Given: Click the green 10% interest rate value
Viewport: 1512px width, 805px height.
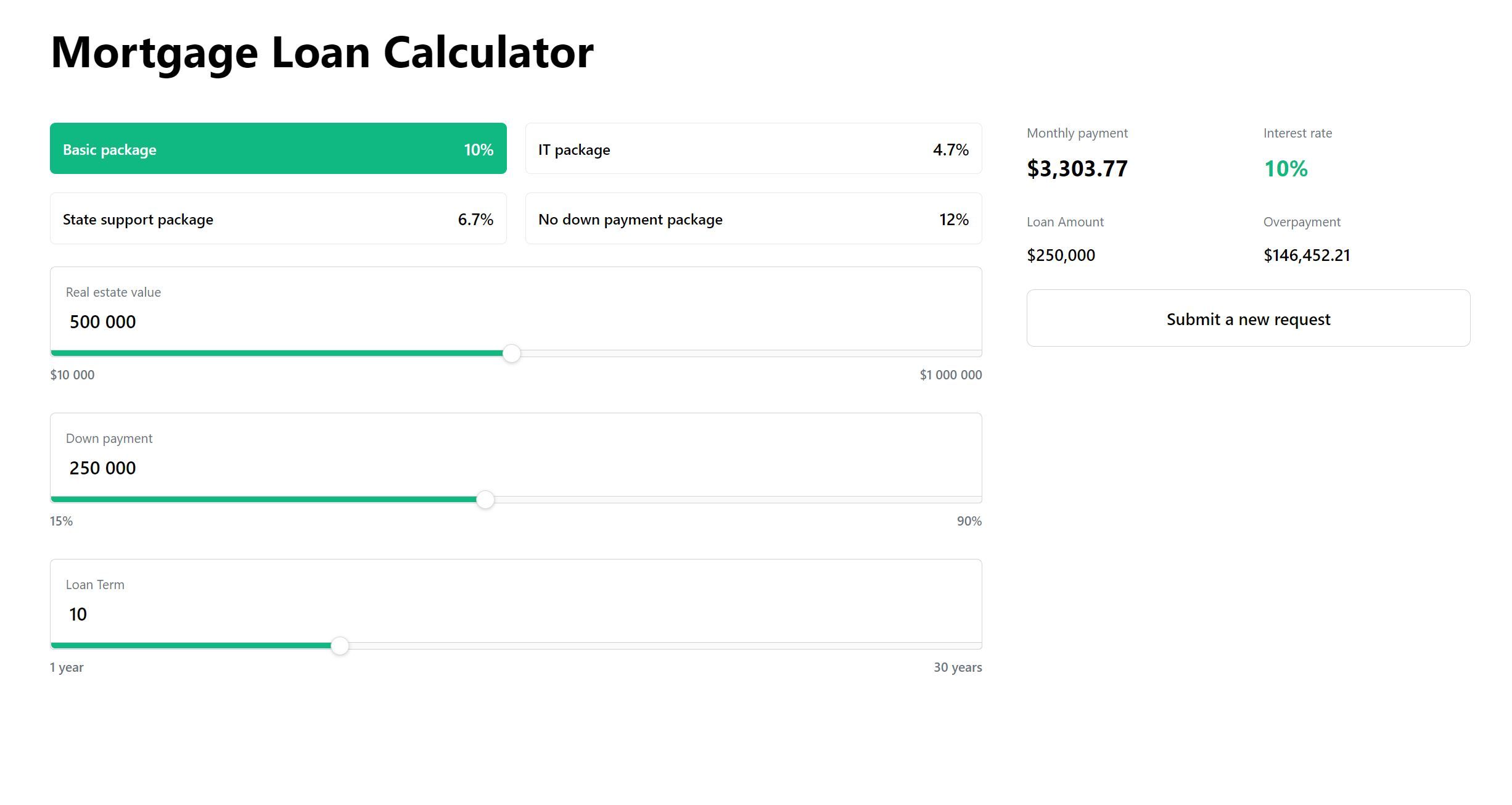Looking at the screenshot, I should pos(1286,168).
